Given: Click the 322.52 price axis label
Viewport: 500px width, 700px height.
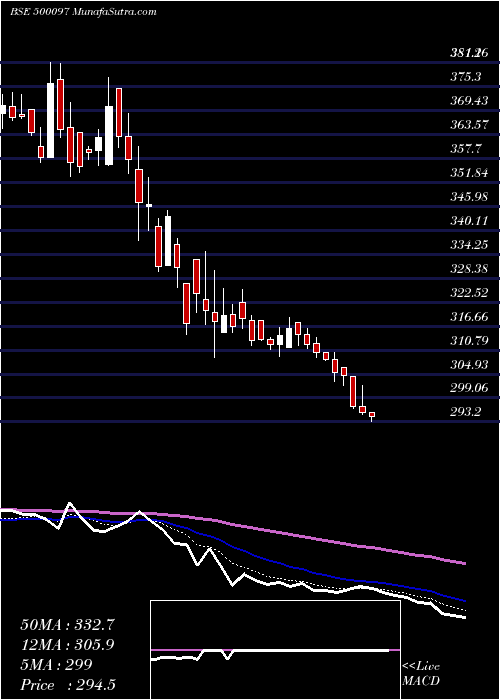Looking at the screenshot, I should (x=469, y=293).
